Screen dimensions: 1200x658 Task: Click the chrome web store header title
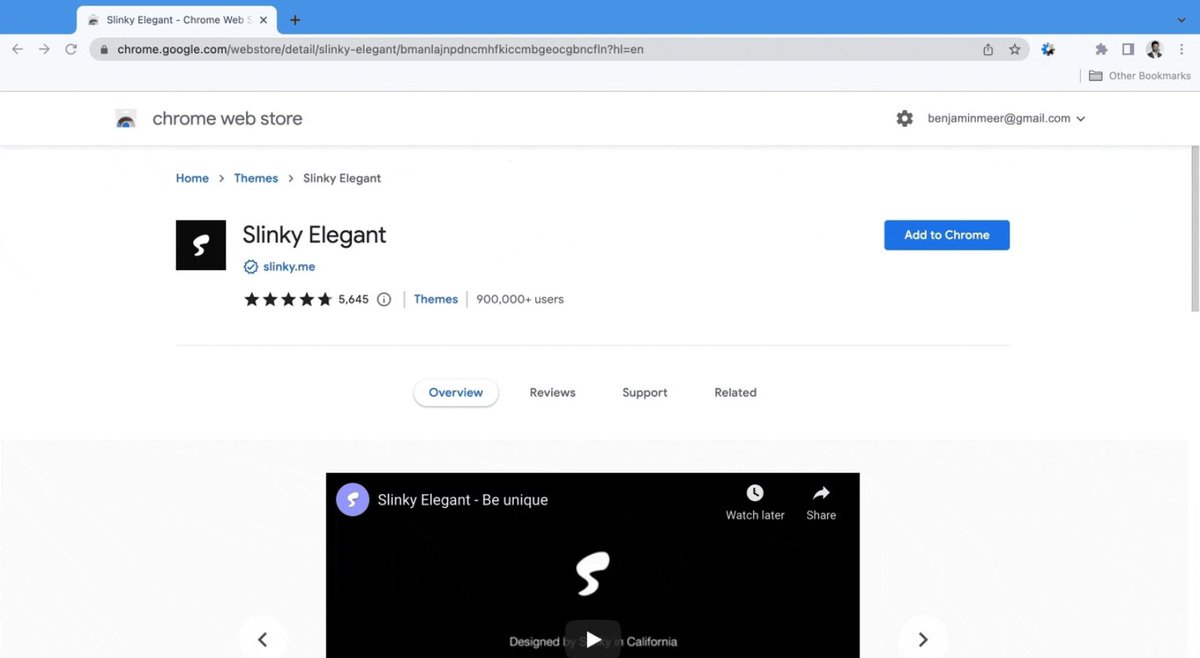pyautogui.click(x=227, y=118)
